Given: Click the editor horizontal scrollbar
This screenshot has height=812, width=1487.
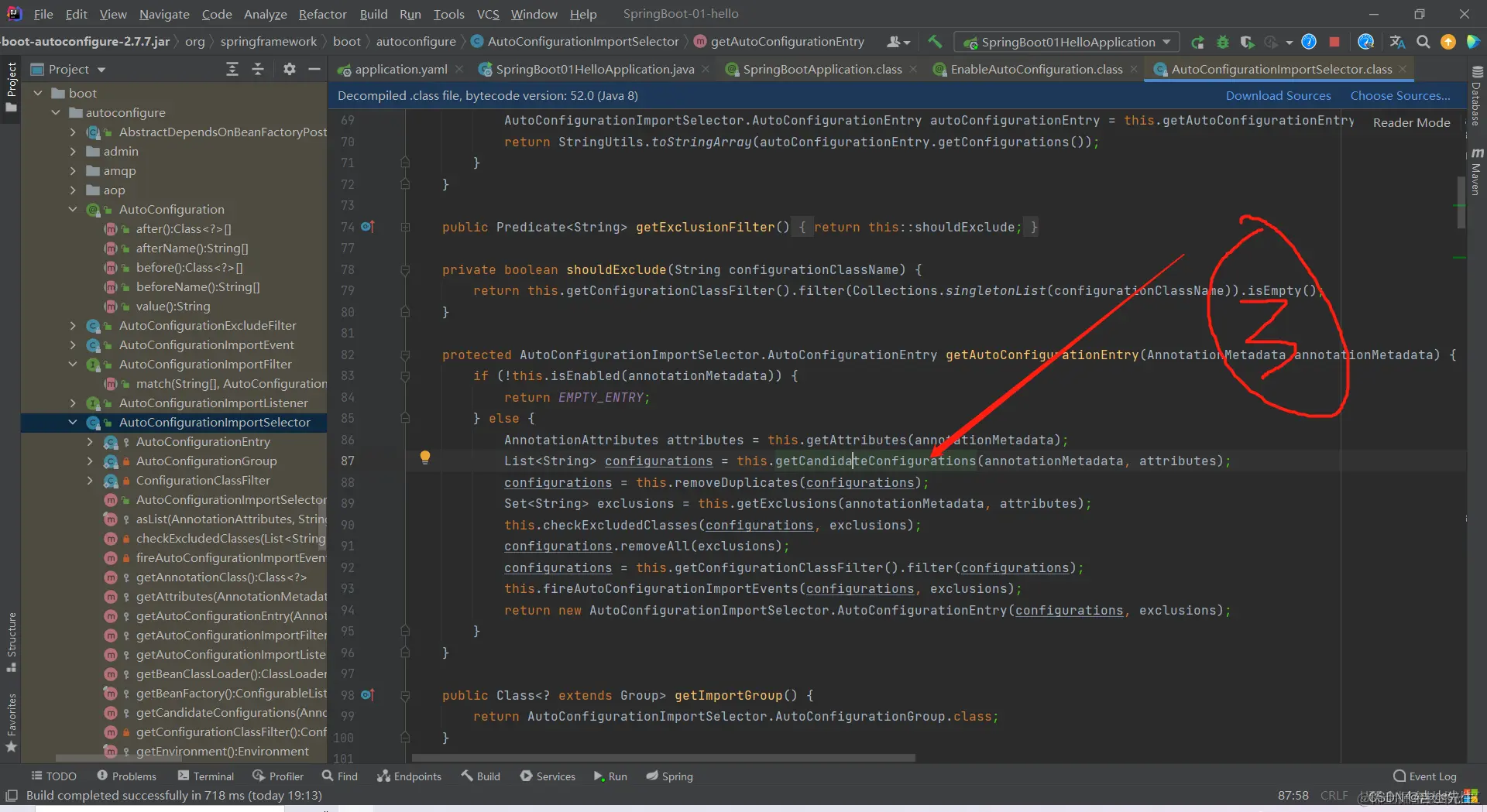Looking at the screenshot, I should coord(664,758).
